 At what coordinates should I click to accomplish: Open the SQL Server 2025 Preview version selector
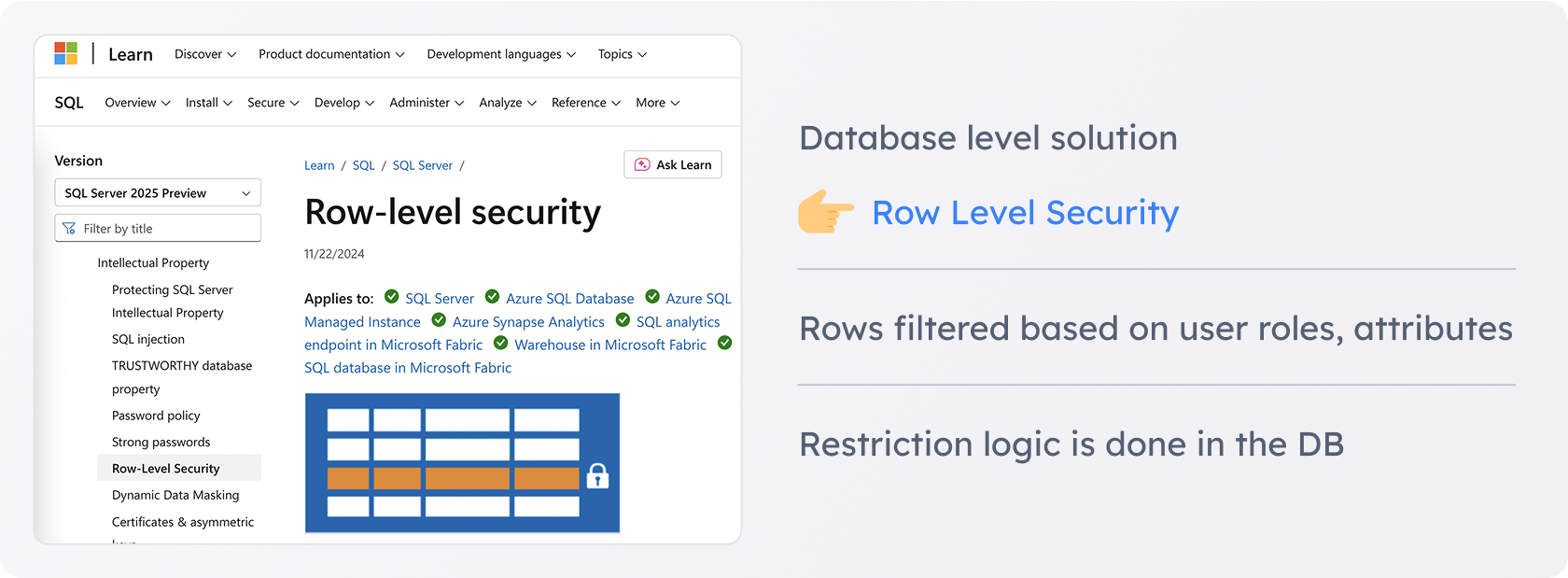158,192
